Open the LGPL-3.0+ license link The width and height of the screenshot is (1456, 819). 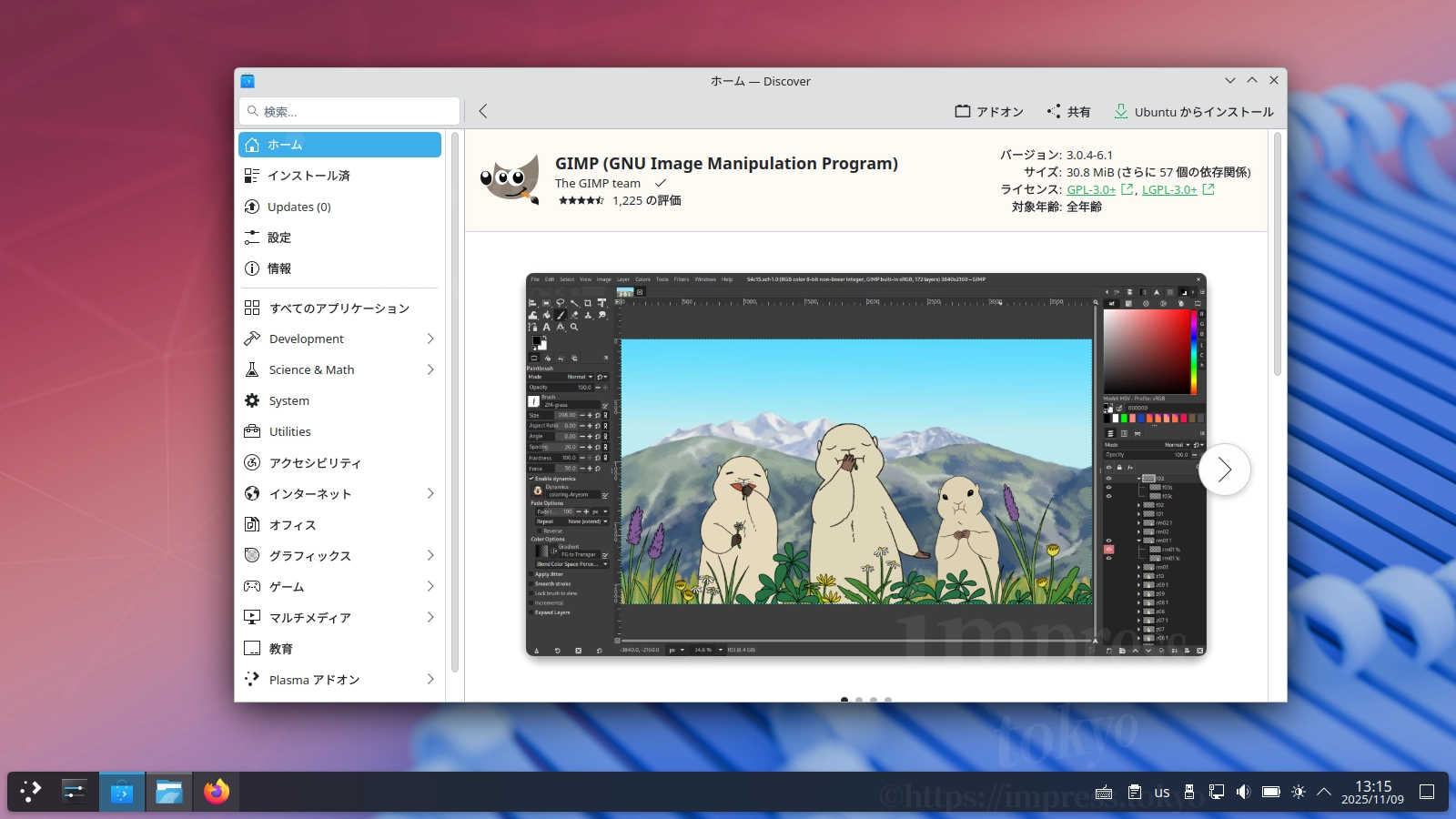1169,189
